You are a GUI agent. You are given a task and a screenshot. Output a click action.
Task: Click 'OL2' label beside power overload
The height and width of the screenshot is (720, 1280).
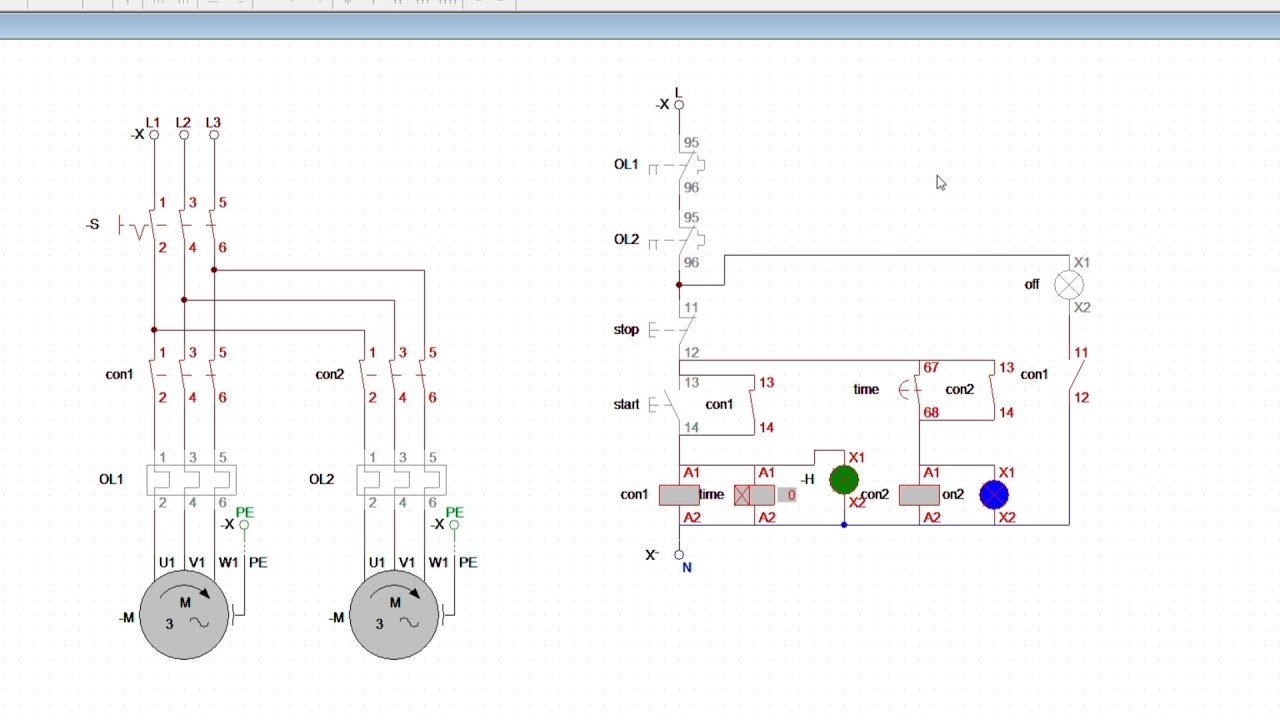click(321, 479)
